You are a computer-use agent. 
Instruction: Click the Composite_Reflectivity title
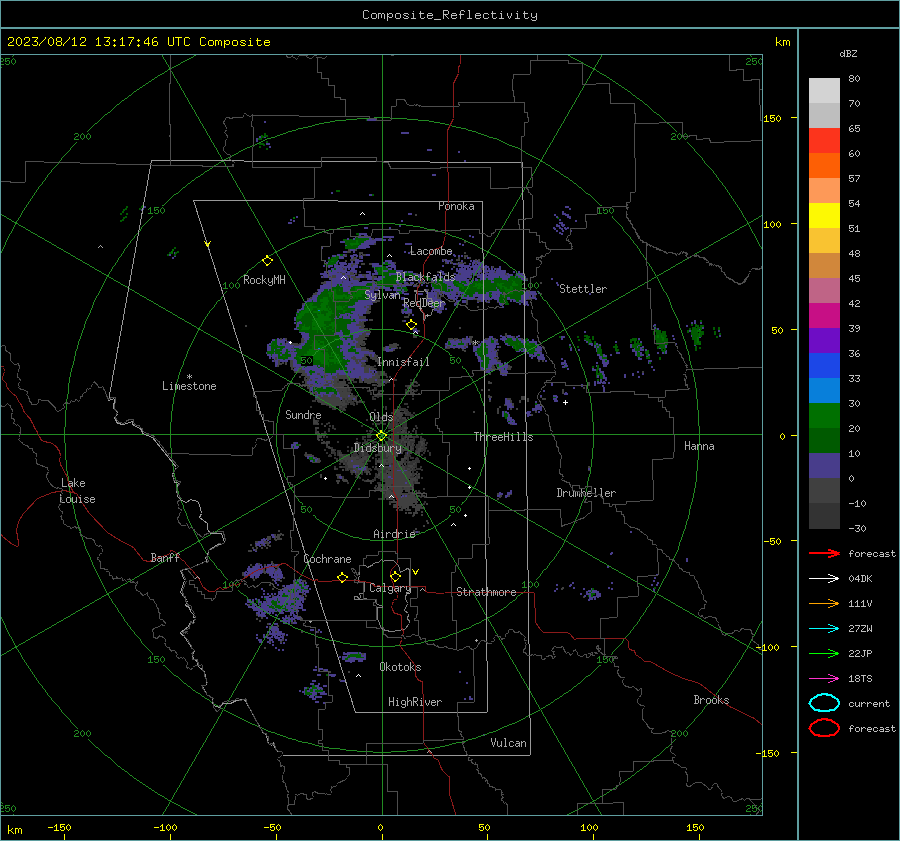click(x=449, y=15)
